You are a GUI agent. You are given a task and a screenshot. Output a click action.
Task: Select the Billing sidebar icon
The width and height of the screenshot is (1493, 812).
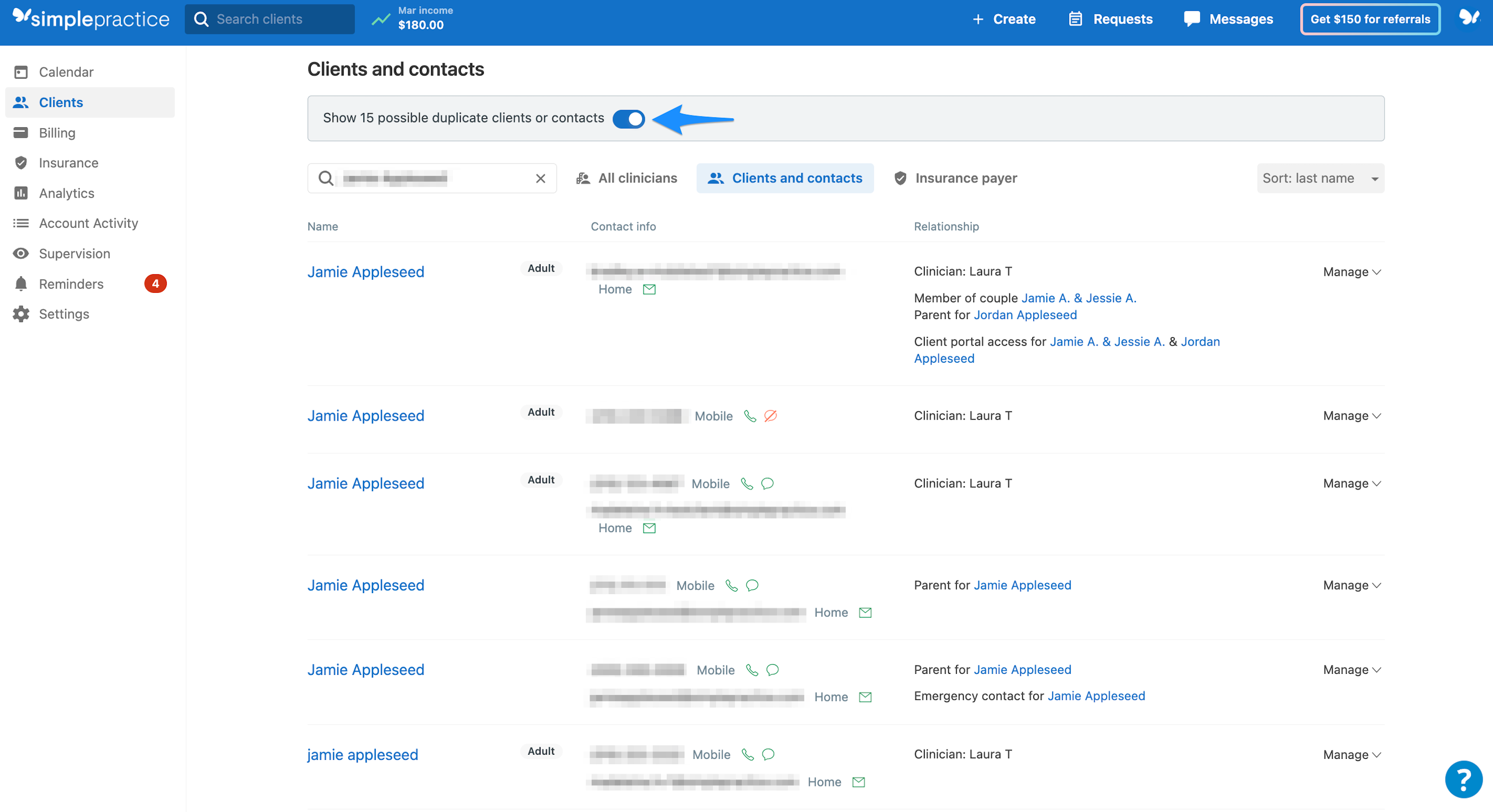point(58,132)
